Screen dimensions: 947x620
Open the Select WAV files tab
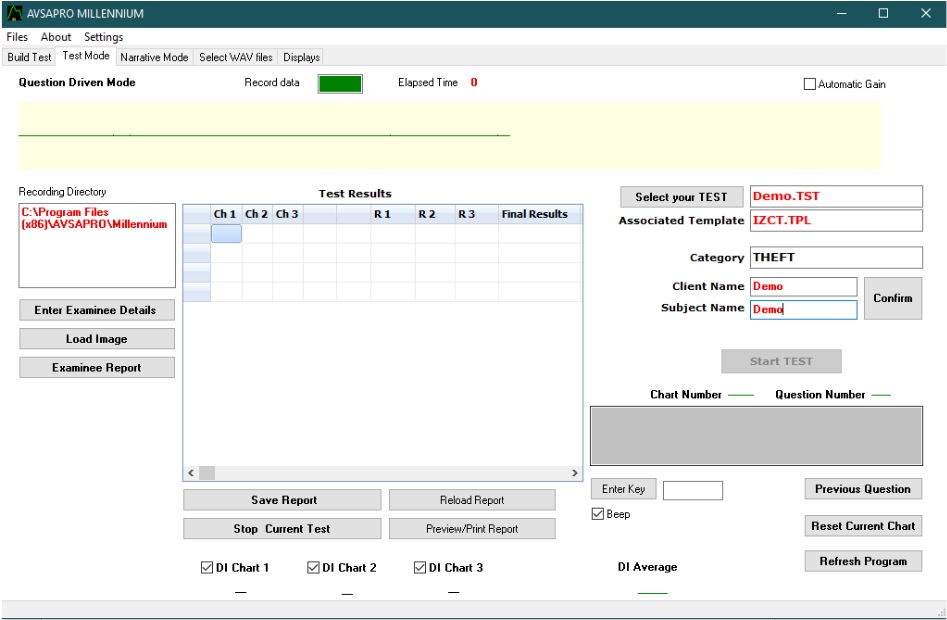pyautogui.click(x=235, y=57)
